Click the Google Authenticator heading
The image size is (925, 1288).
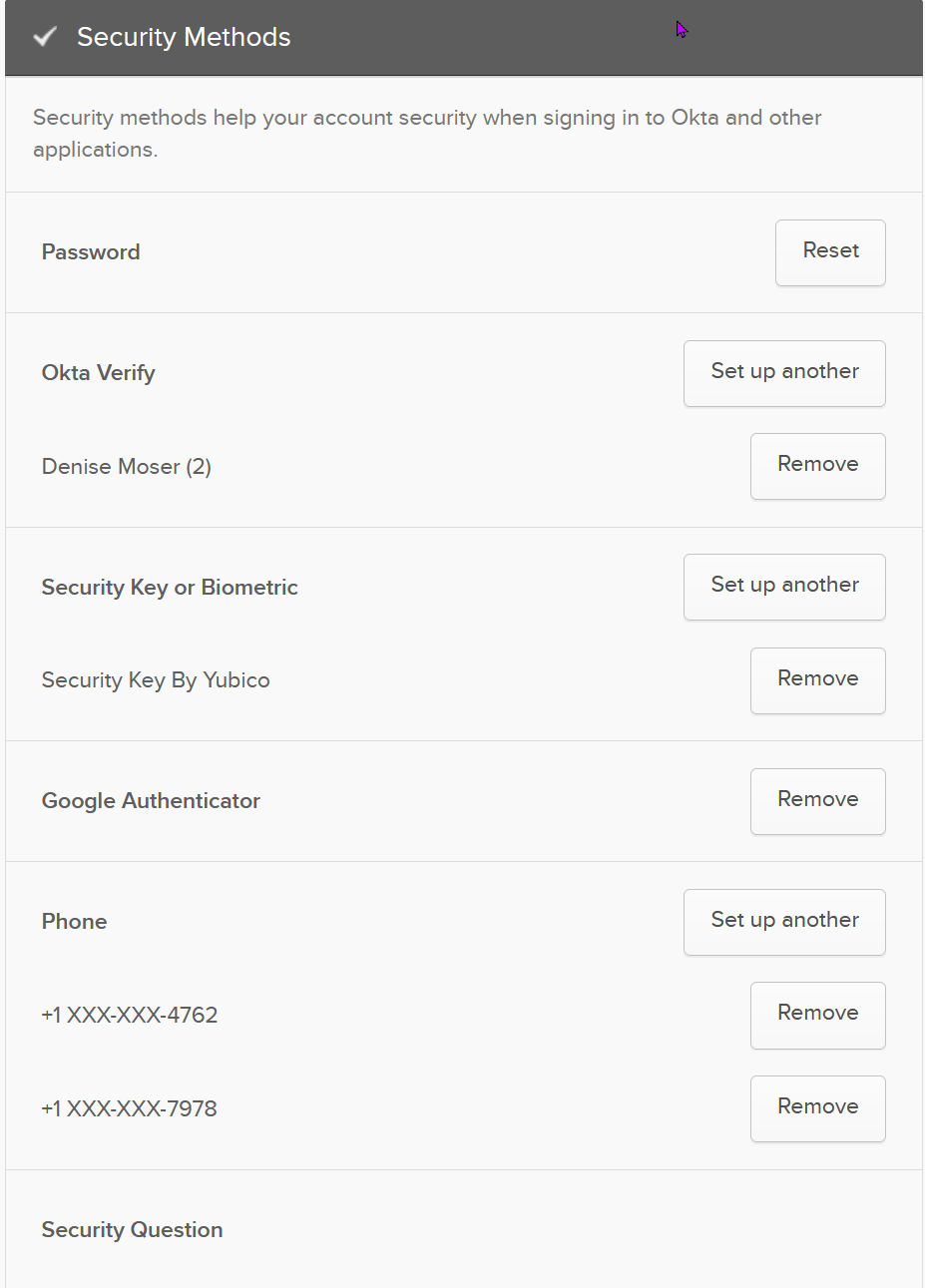(x=151, y=801)
